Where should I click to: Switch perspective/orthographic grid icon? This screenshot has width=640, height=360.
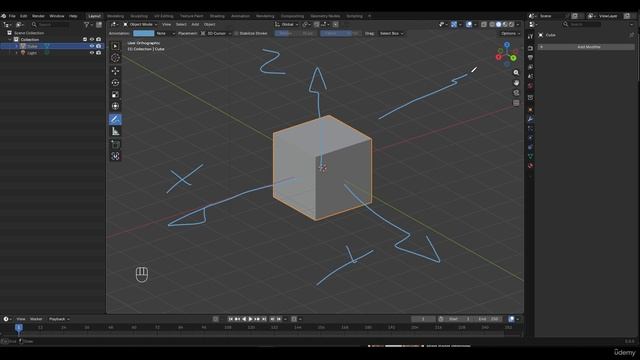click(516, 103)
